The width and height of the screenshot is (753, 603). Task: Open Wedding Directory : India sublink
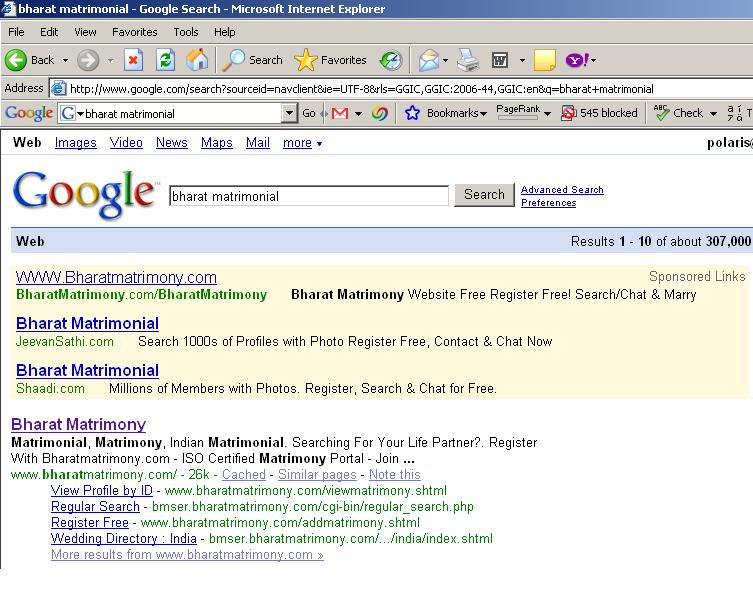123,538
